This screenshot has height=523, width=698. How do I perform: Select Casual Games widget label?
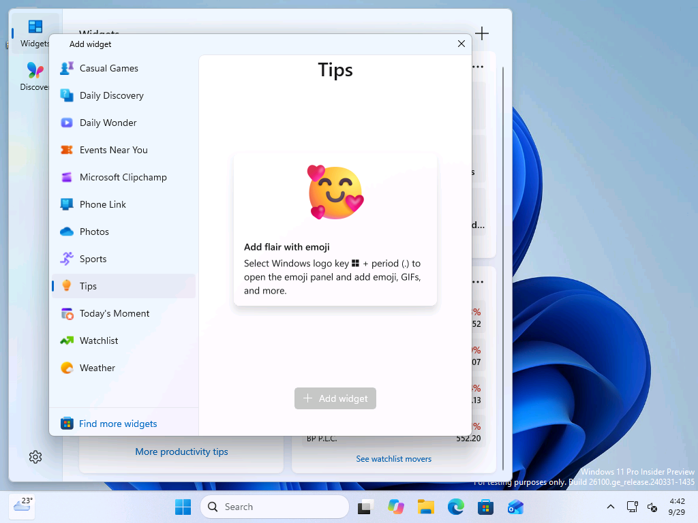point(109,68)
